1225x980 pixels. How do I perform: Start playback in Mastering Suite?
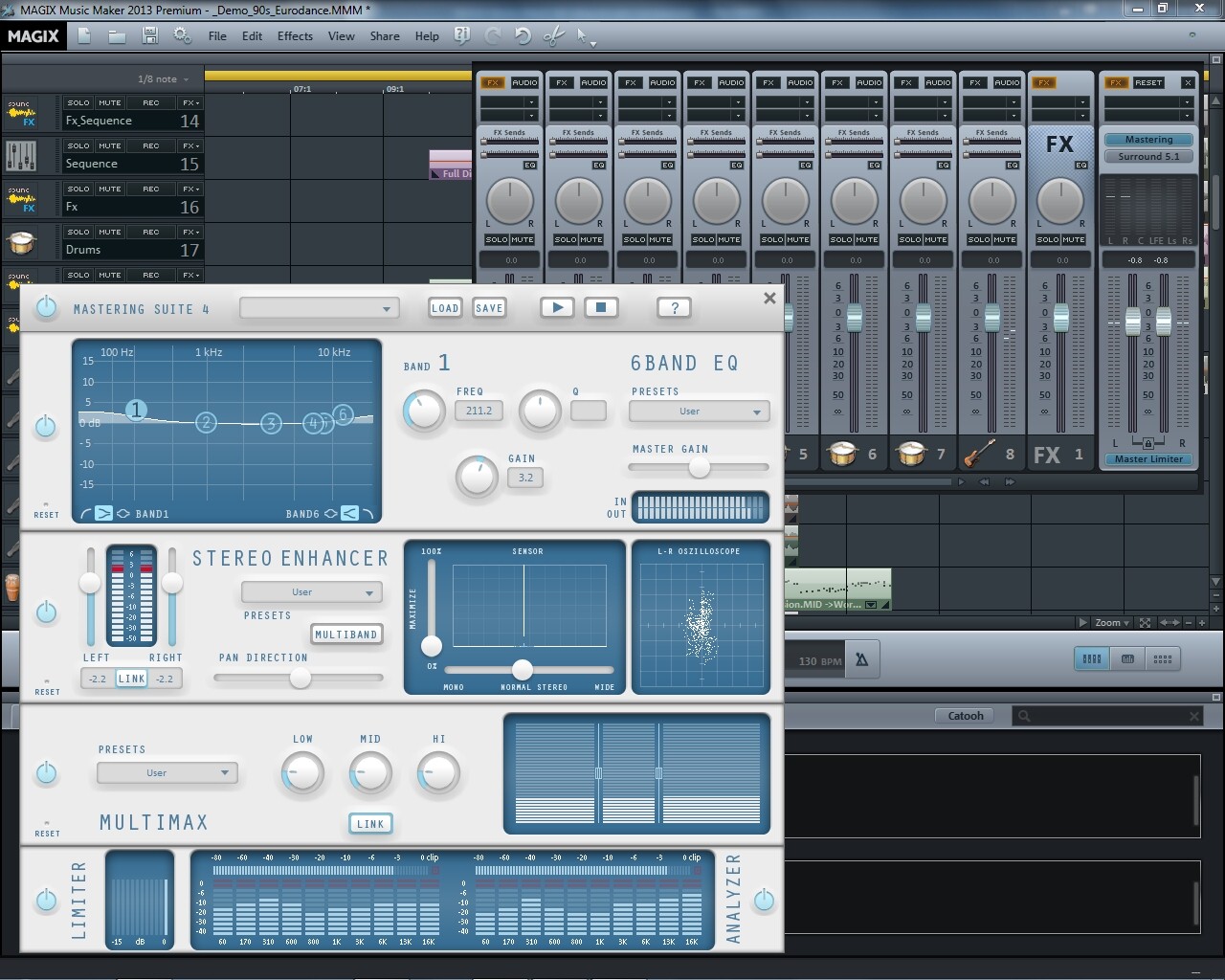(557, 307)
